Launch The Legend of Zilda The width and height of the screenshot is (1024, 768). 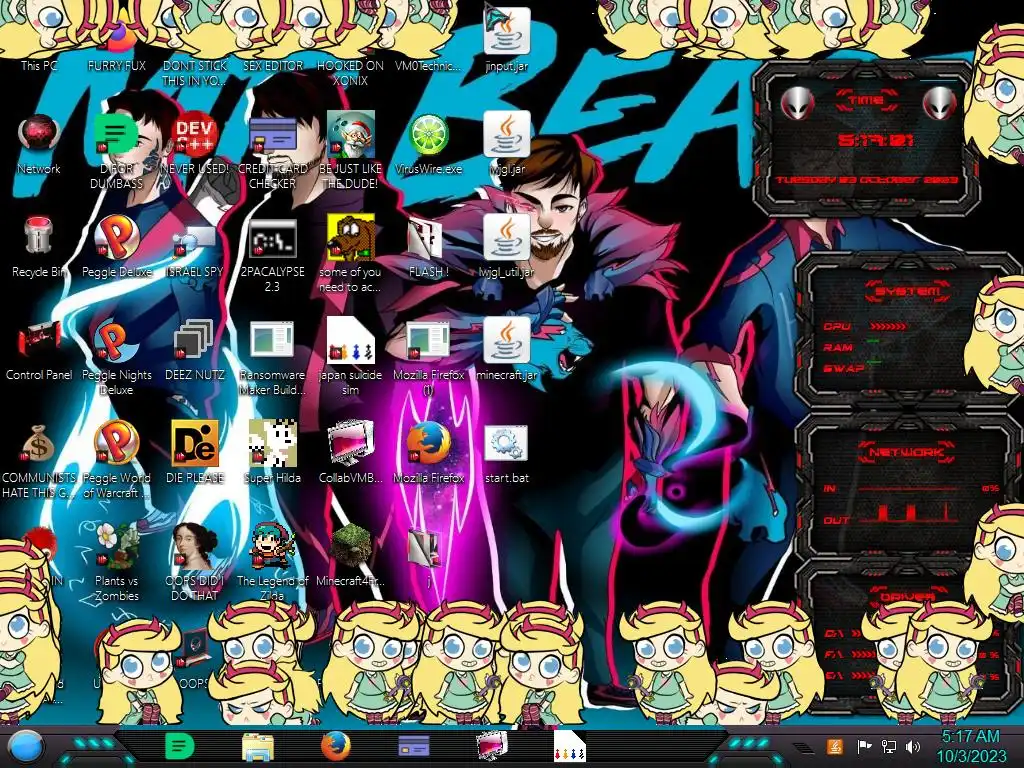coord(272,562)
